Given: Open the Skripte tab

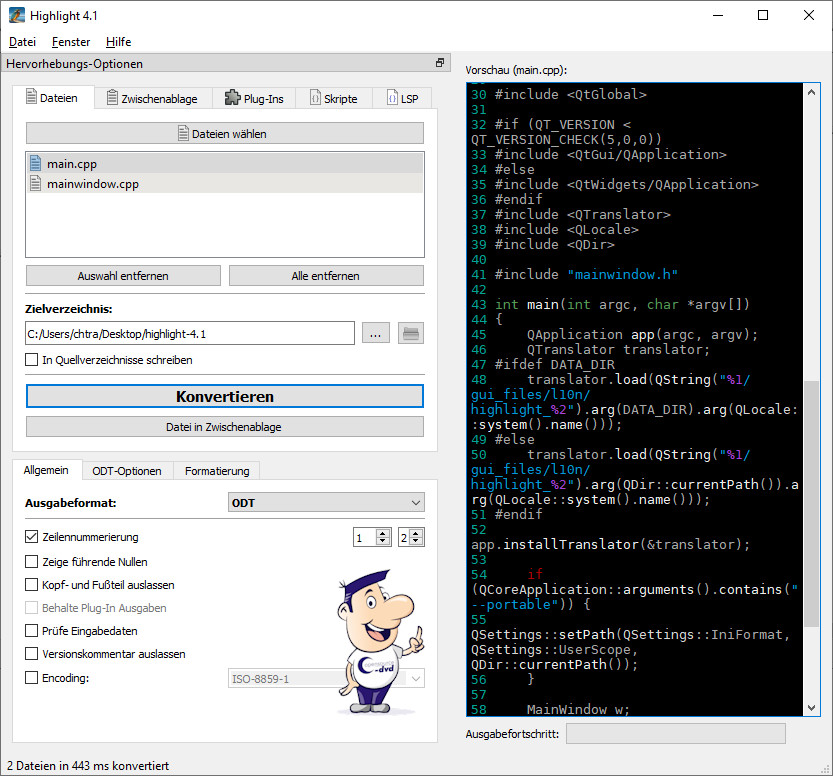Looking at the screenshot, I should tap(332, 99).
